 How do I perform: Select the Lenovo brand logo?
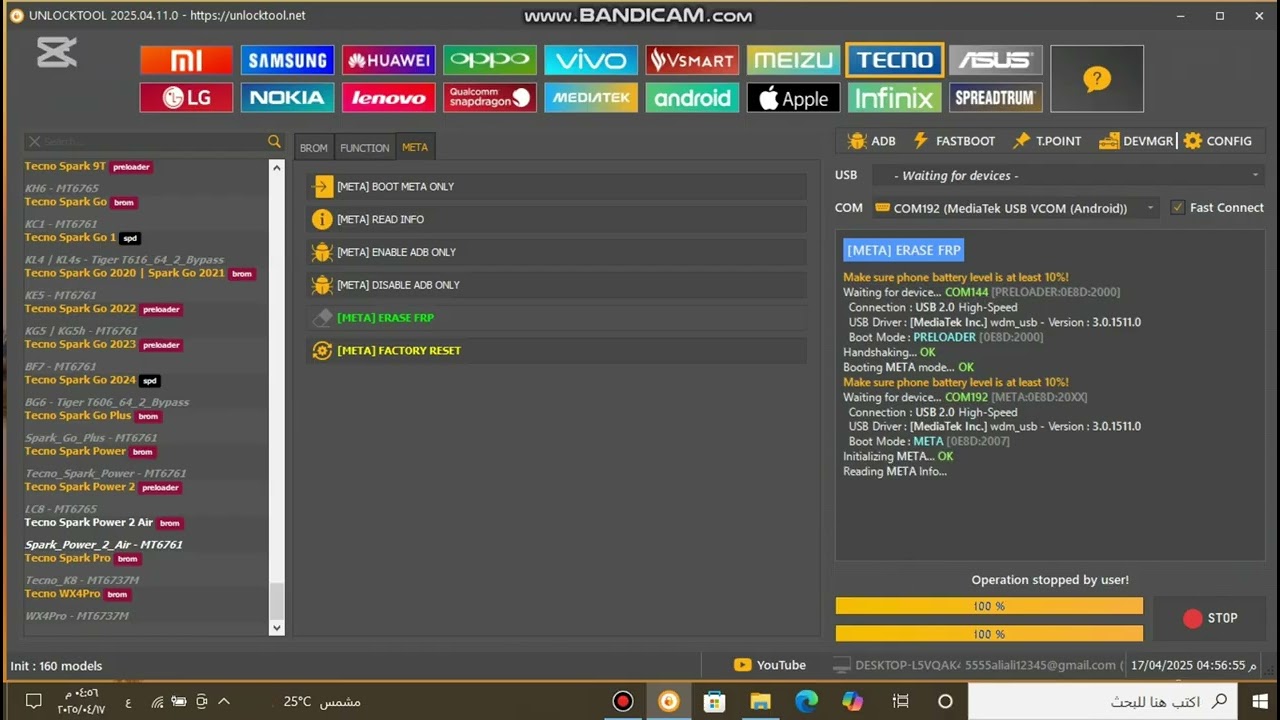coord(388,97)
